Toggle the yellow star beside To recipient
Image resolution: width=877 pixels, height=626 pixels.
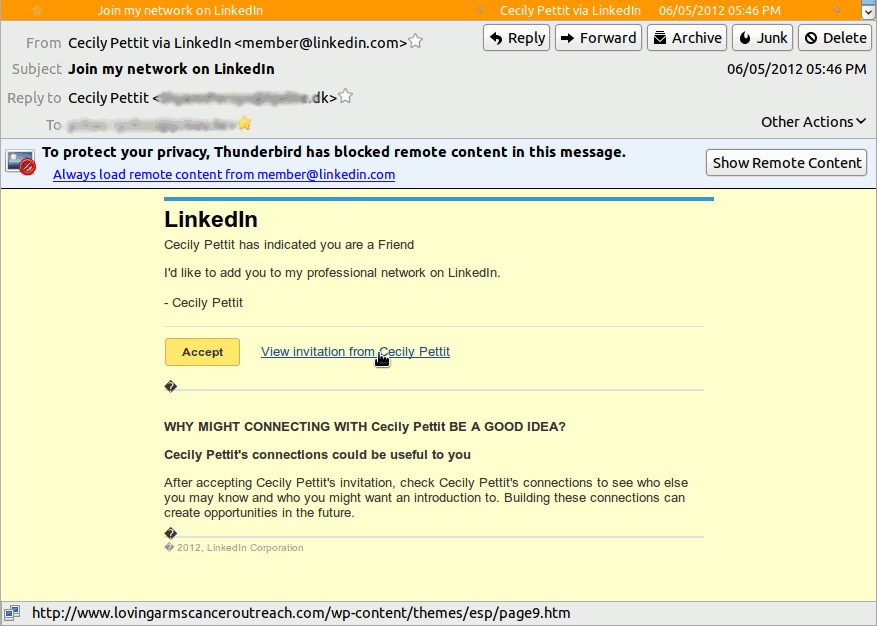pos(244,124)
